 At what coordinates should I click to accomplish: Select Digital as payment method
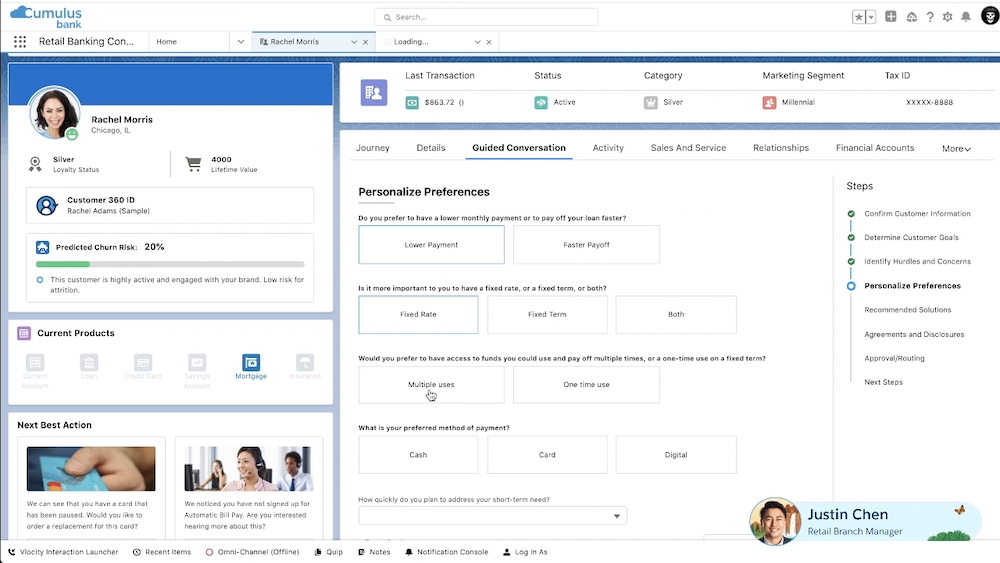click(x=676, y=455)
